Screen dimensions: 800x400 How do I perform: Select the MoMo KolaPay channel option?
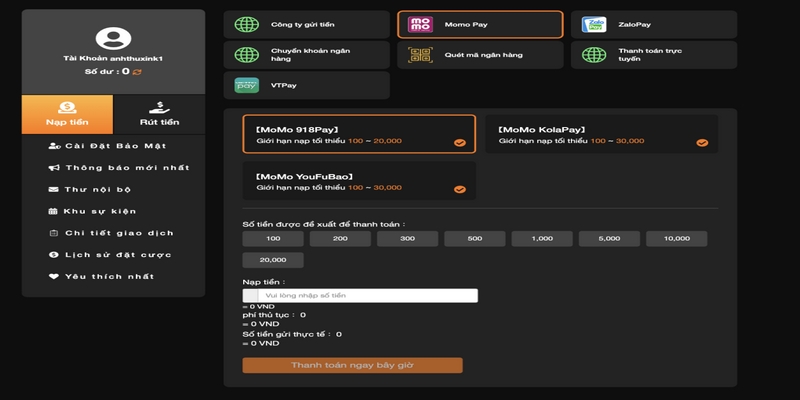click(x=601, y=134)
